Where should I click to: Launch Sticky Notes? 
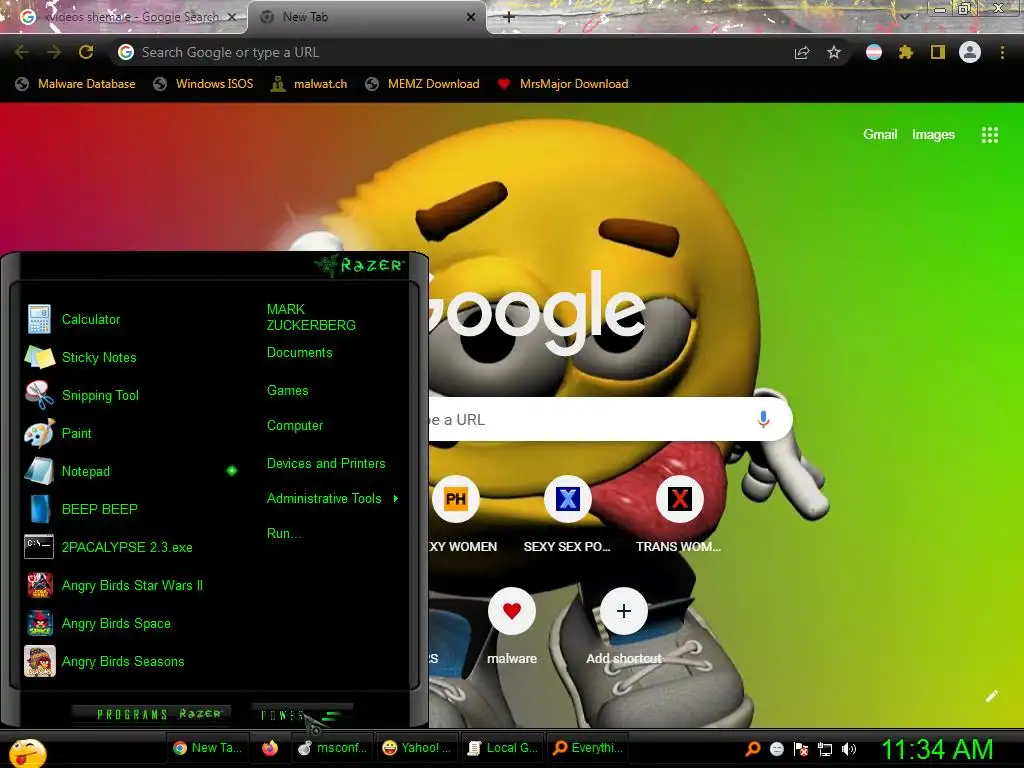tap(81, 357)
